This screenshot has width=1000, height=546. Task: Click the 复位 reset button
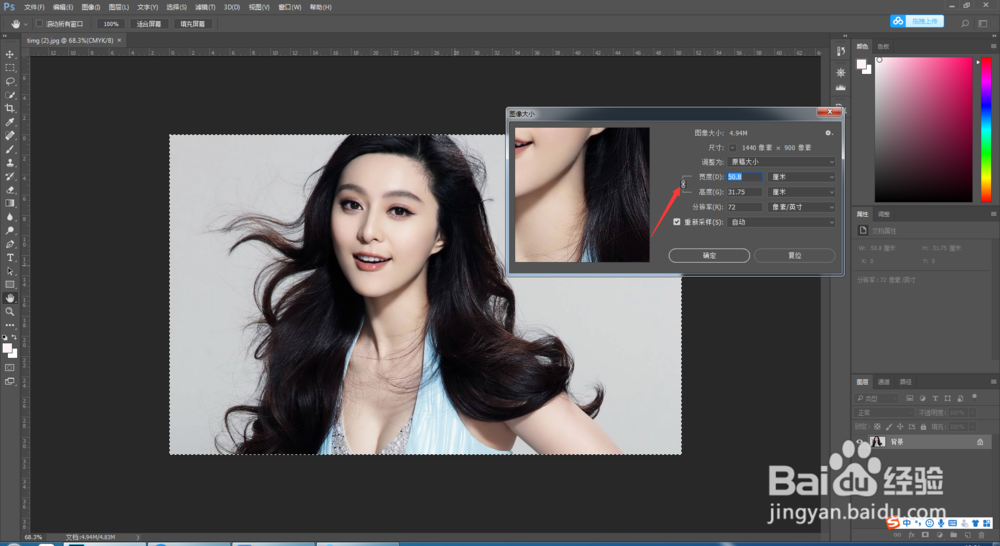tap(795, 255)
